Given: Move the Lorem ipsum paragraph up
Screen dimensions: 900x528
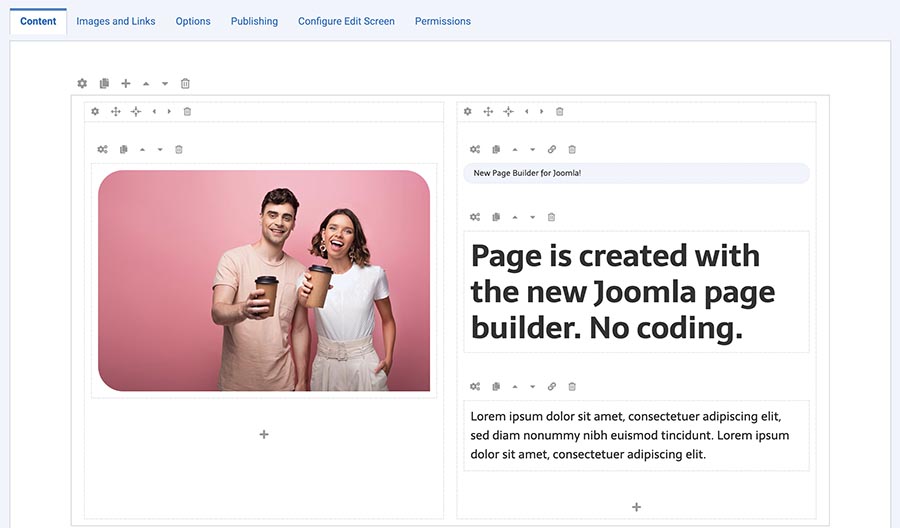Looking at the screenshot, I should pyautogui.click(x=515, y=386).
